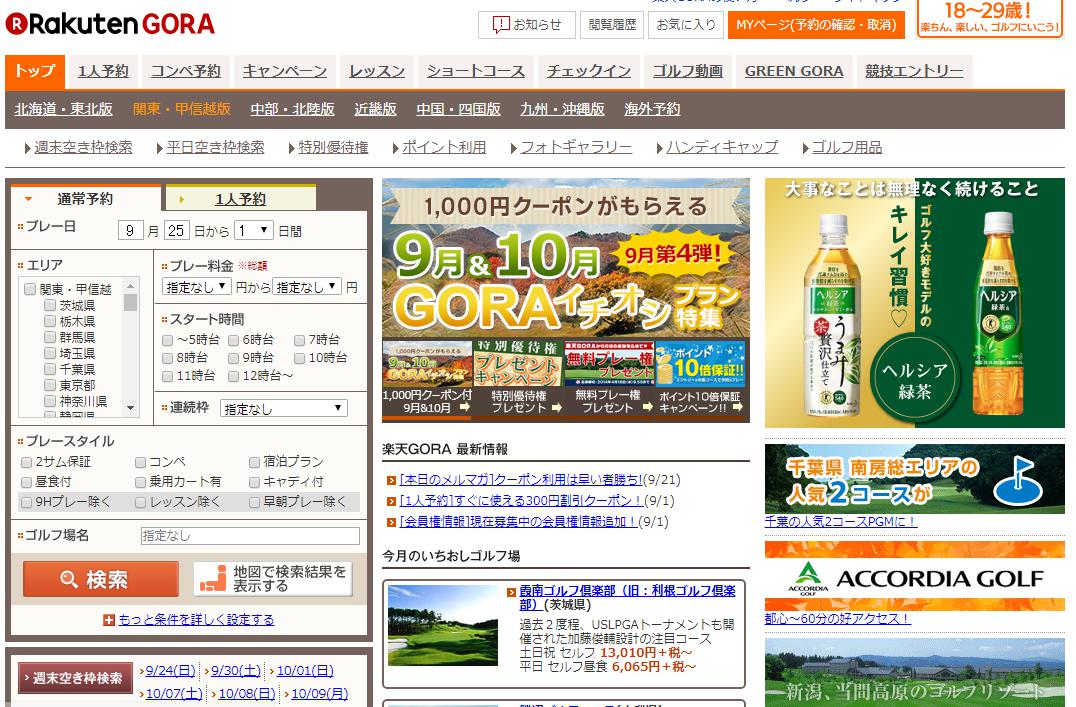Screen dimensions: 1076x707
Task: Check the 関東・甲信越 area checkbox
Action: [30, 289]
